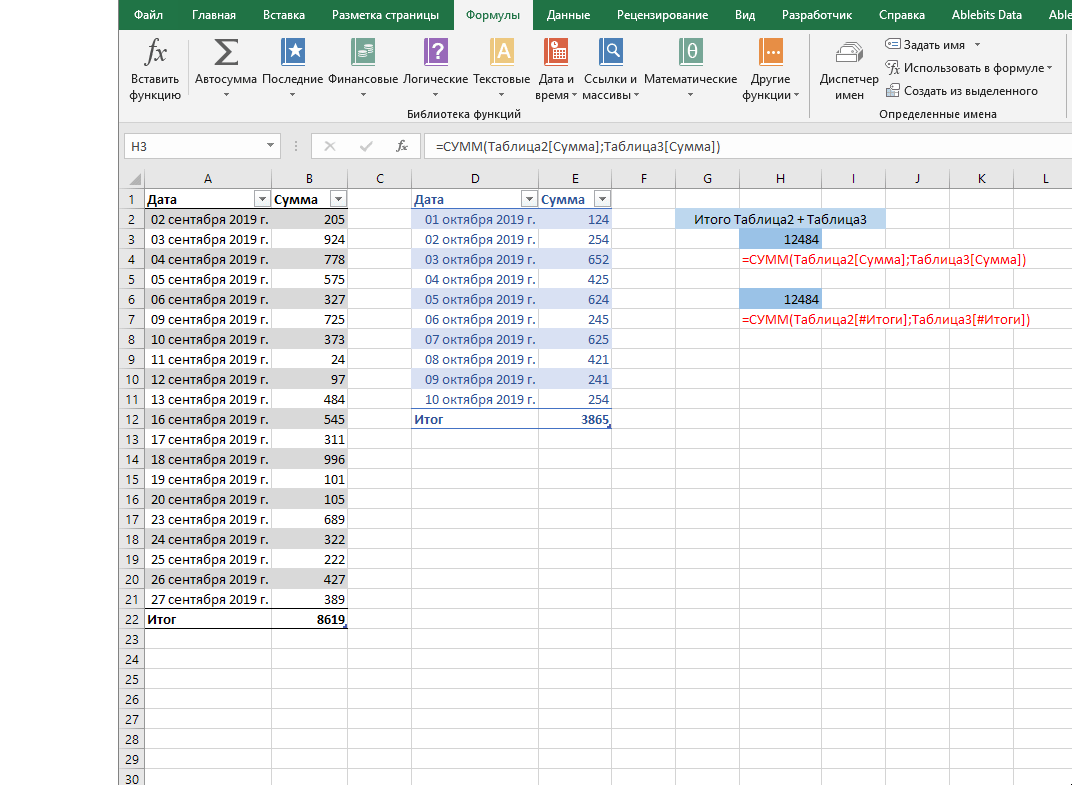The width and height of the screenshot is (1072, 785).
Task: Select cell H6 containing 12484
Action: click(x=780, y=299)
